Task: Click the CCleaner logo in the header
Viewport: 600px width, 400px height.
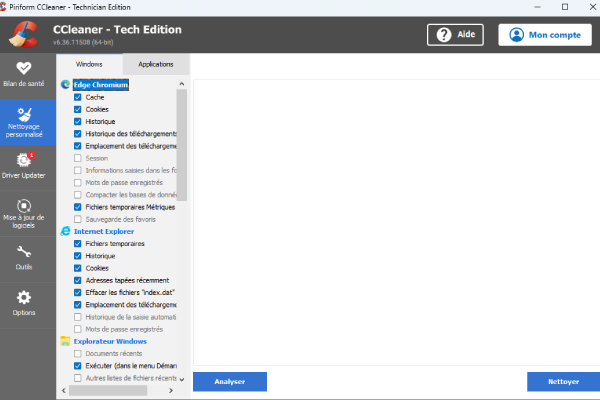Action: click(x=24, y=34)
